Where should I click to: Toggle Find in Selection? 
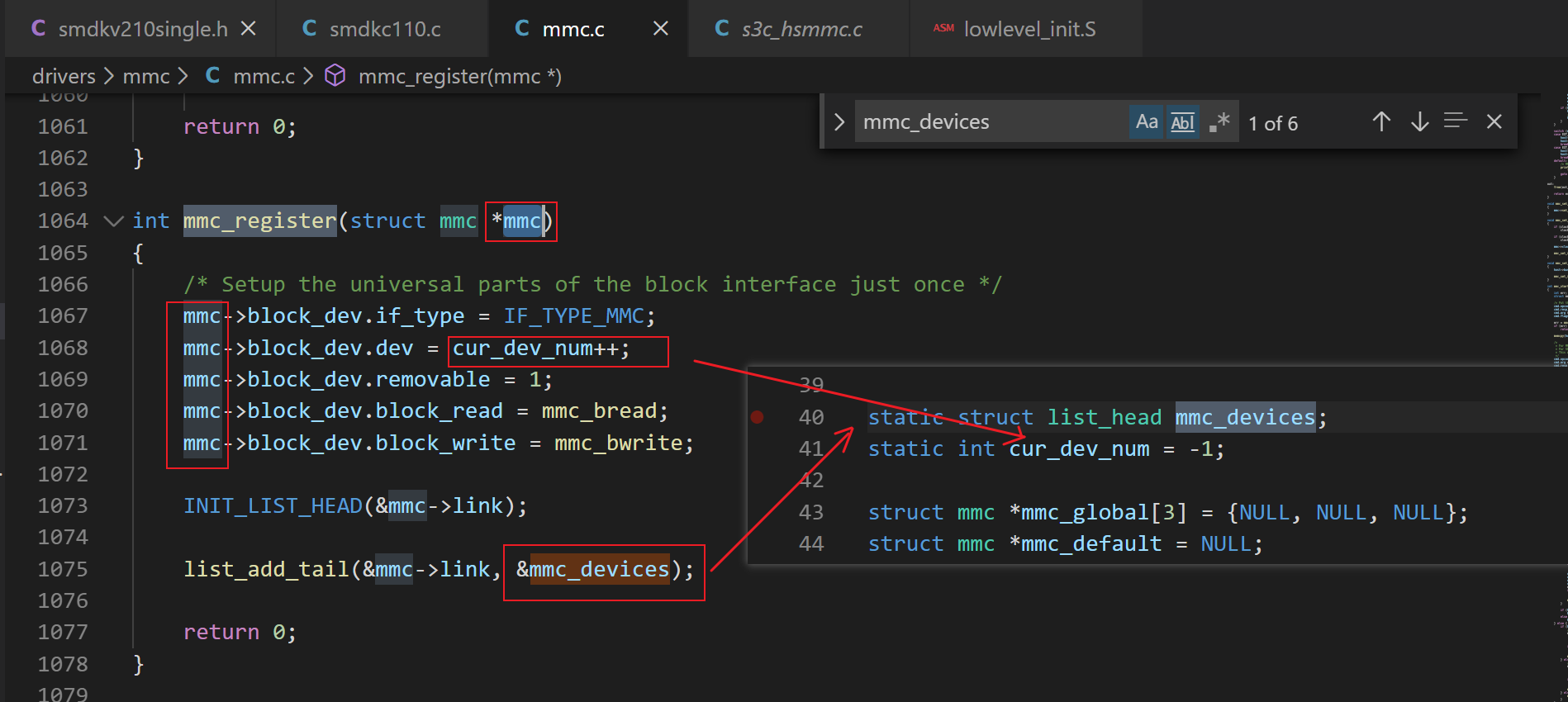point(1456,122)
